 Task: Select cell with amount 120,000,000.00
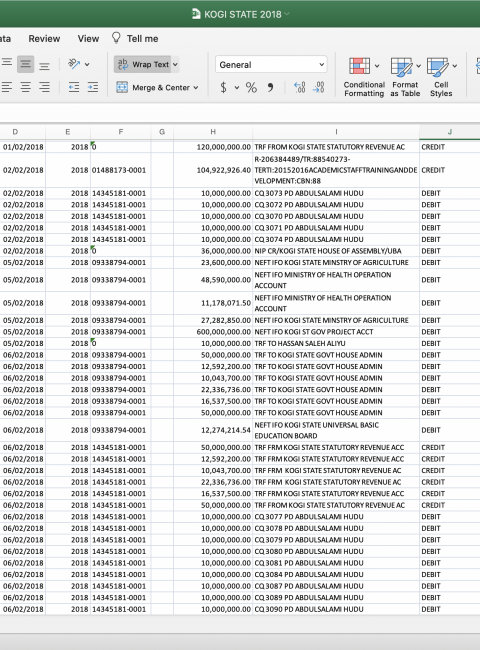click(x=213, y=147)
